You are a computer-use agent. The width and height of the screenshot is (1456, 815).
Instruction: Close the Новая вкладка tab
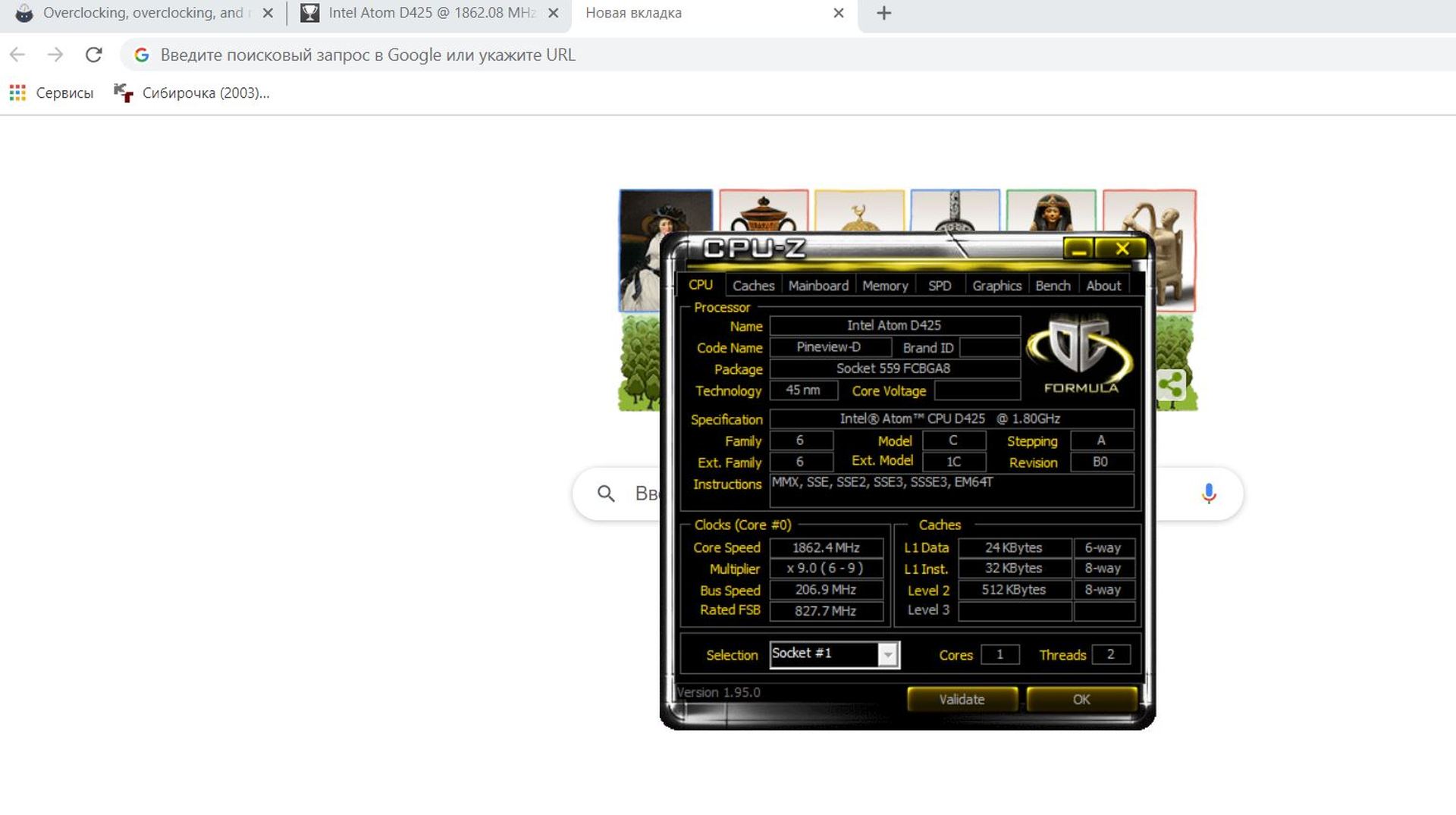839,13
